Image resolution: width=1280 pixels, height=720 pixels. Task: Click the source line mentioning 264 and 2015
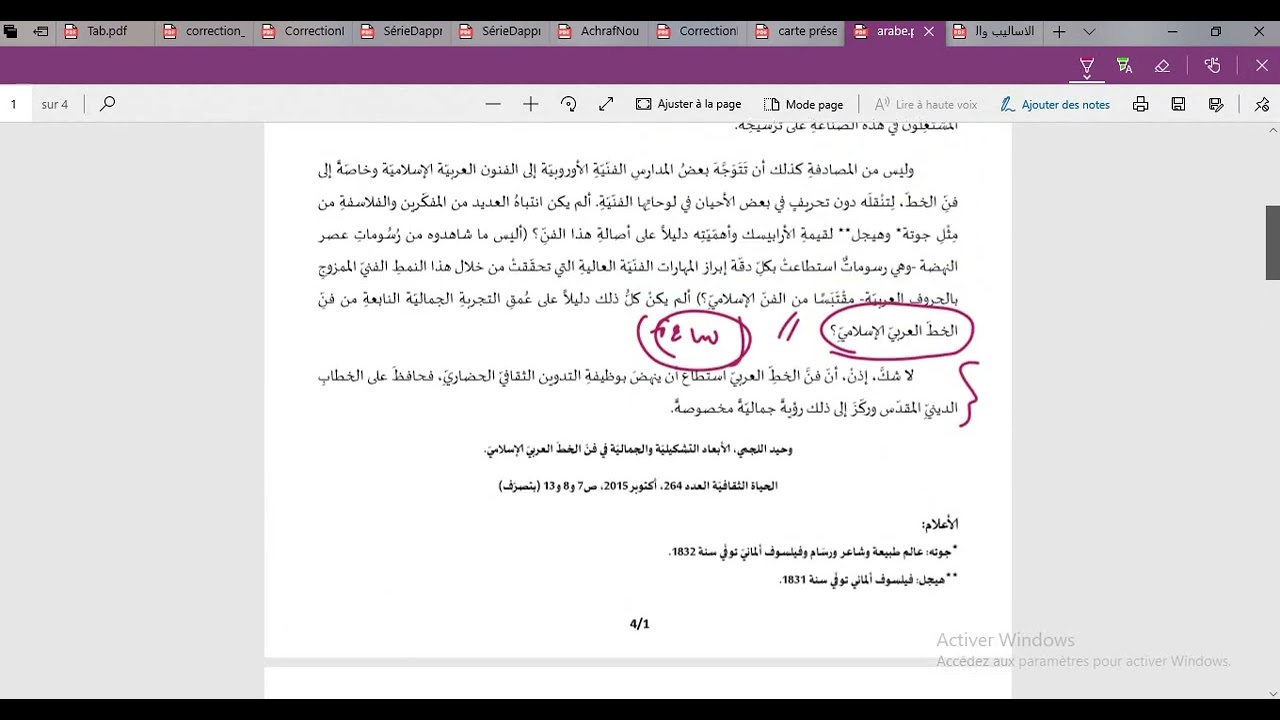click(637, 486)
